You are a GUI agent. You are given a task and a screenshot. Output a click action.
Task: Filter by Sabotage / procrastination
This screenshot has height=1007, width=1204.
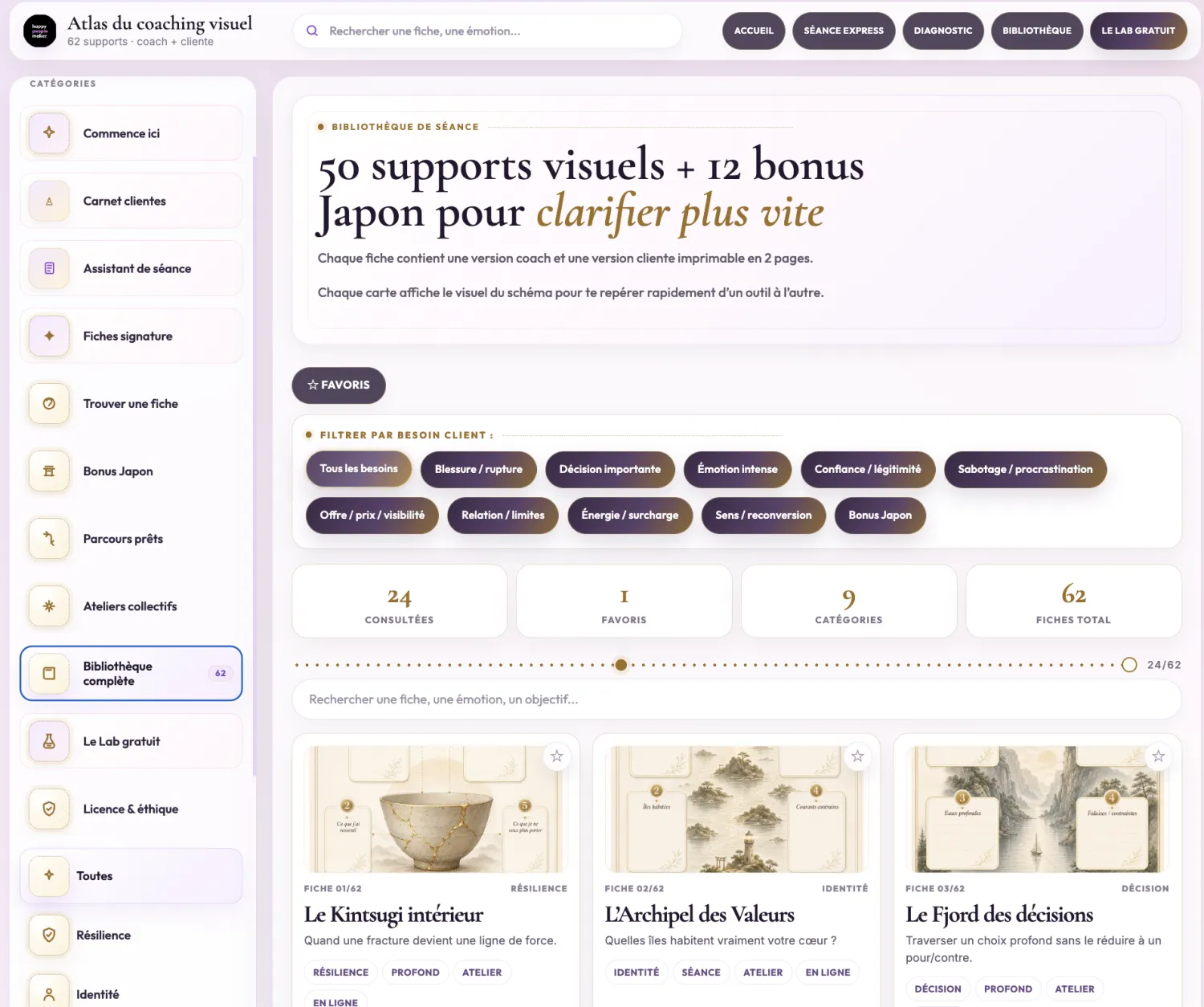1025,469
